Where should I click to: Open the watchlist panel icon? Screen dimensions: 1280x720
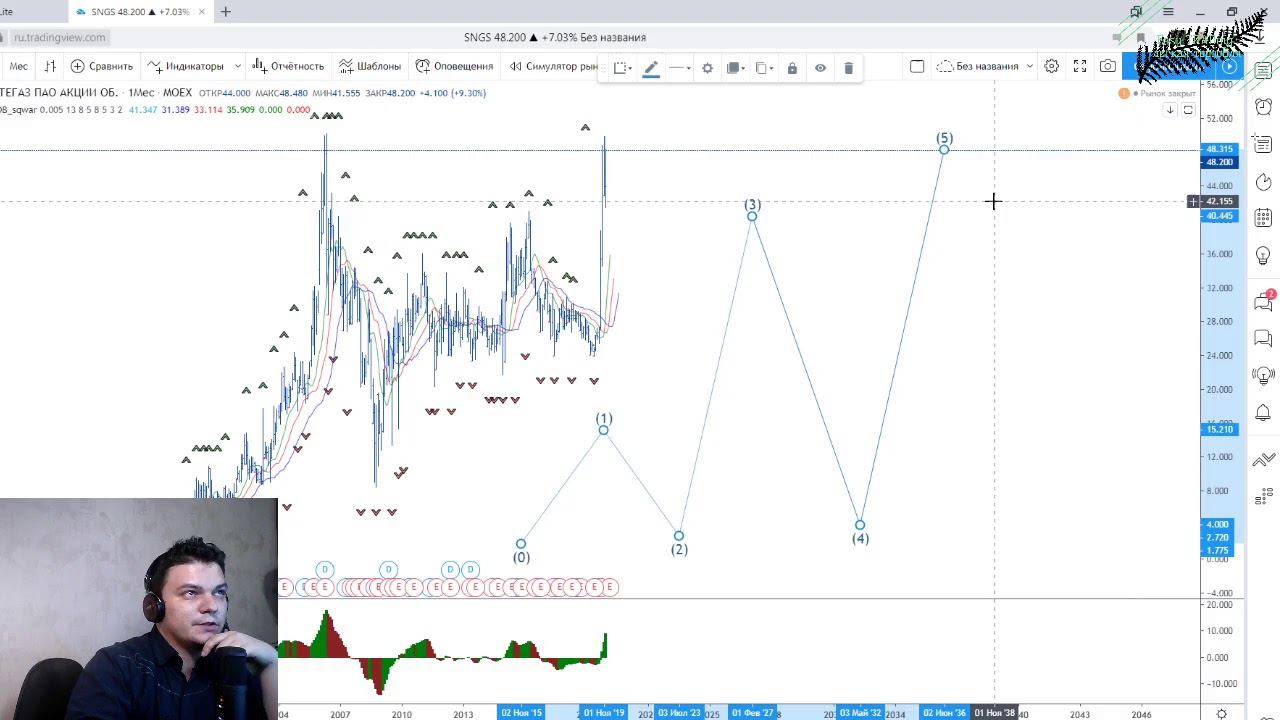1263,71
